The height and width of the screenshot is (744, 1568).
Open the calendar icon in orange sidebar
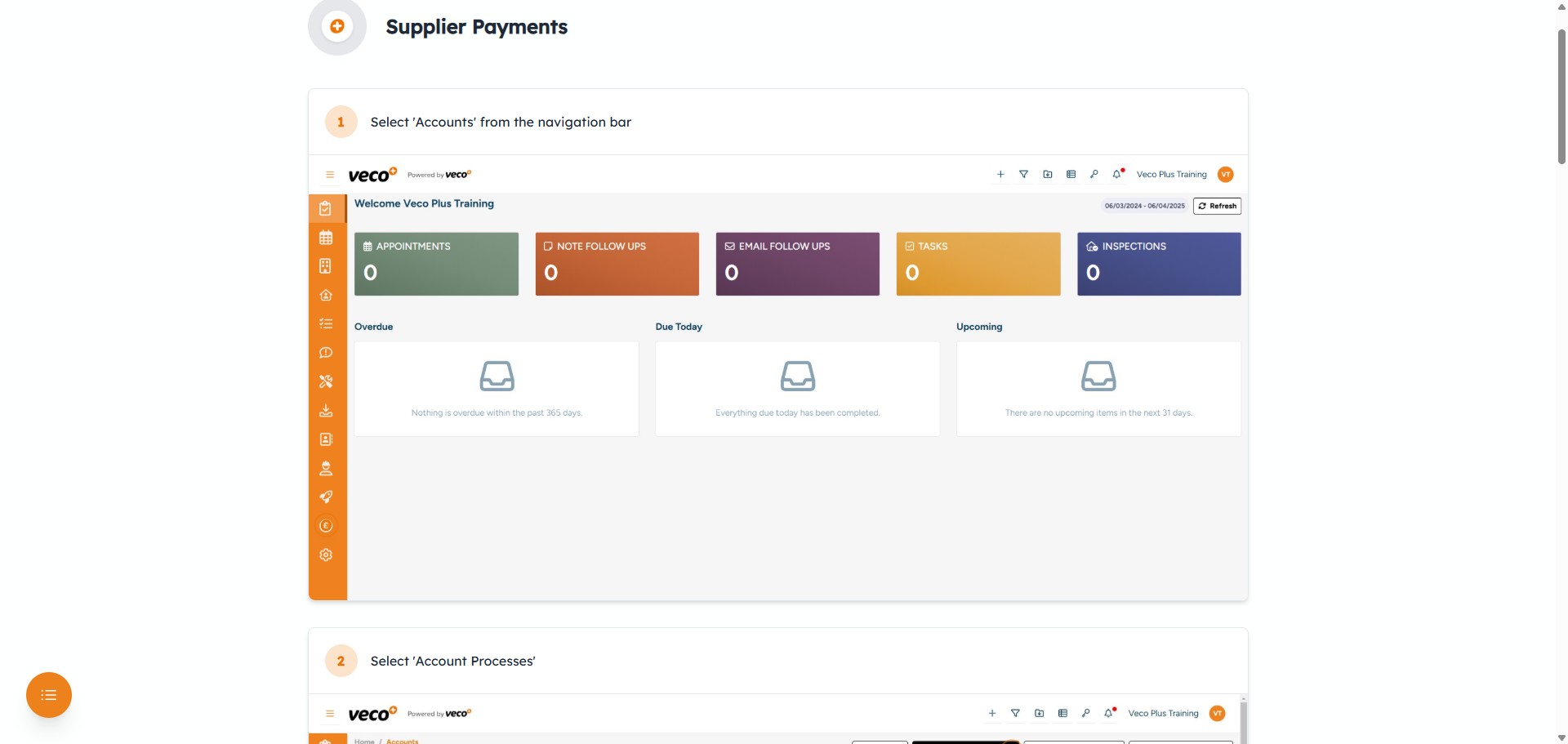(326, 238)
